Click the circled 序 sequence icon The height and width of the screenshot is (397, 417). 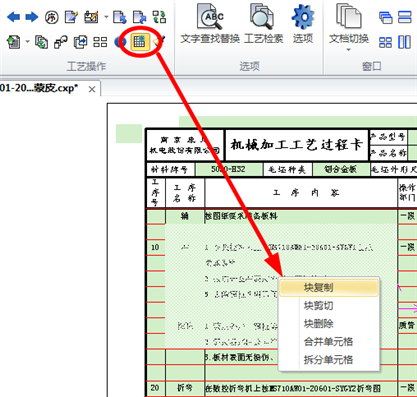[x=51, y=17]
